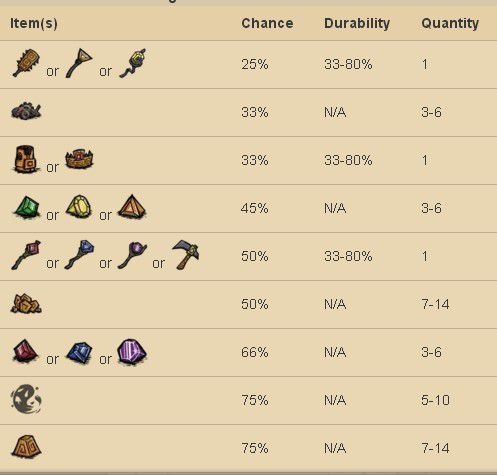Click the gears pile icon
This screenshot has width=497, height=475.
(x=26, y=111)
